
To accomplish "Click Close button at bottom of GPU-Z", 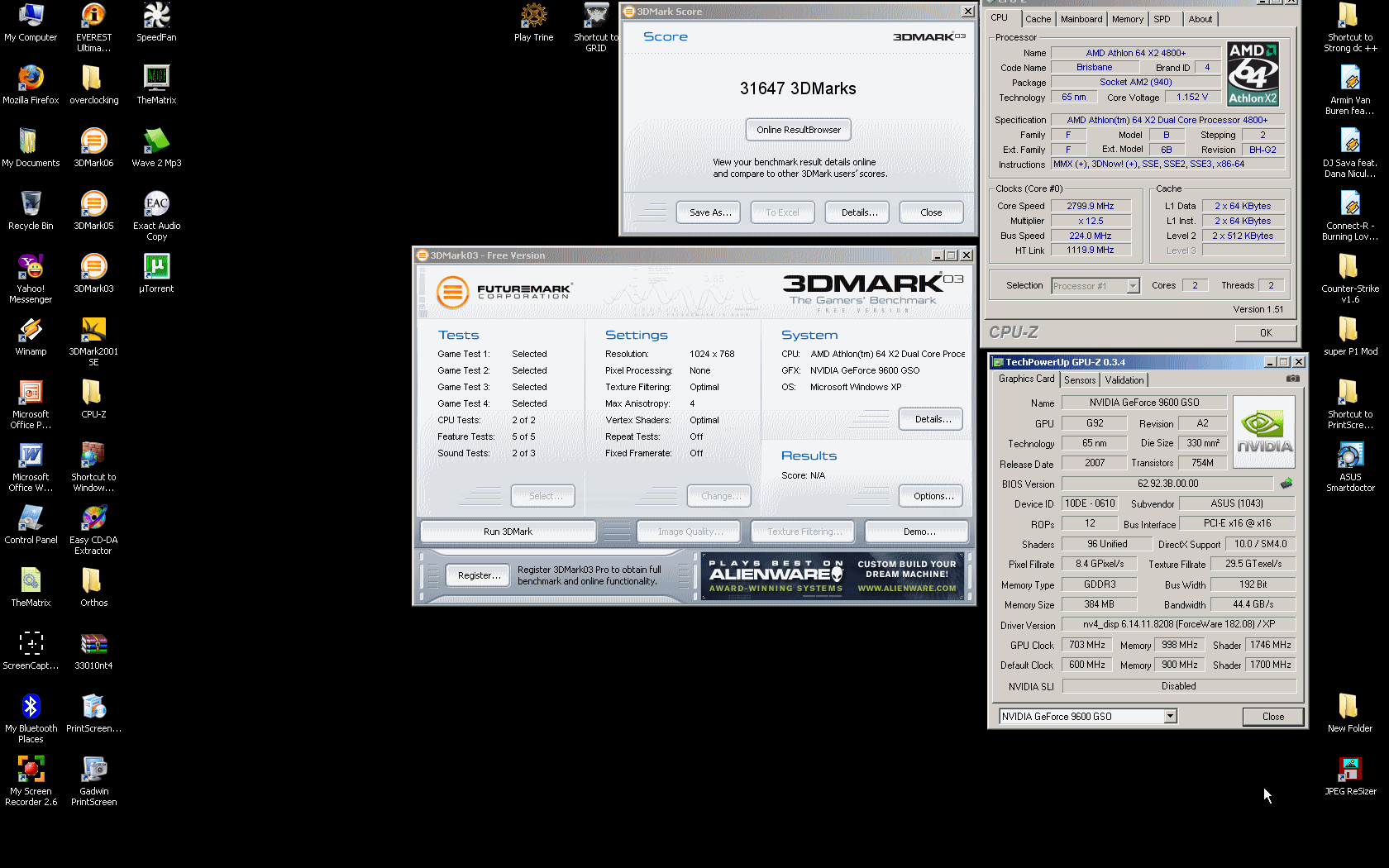I will (1272, 717).
